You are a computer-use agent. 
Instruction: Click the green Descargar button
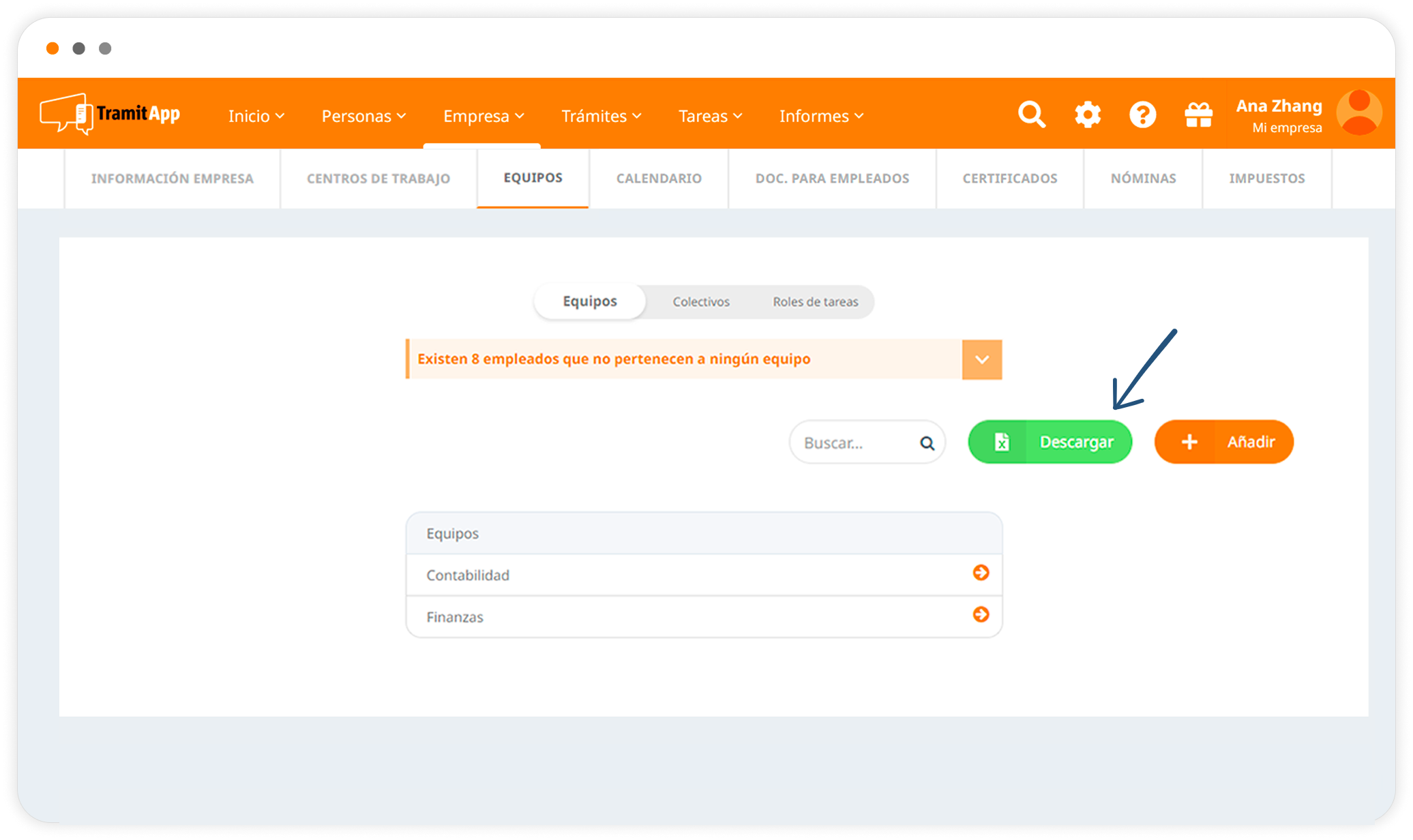tap(1050, 442)
